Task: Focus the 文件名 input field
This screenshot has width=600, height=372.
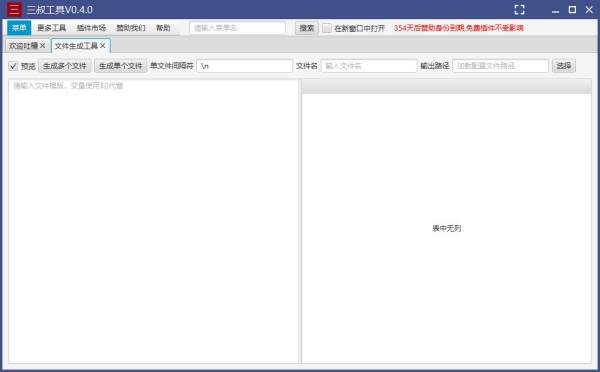Action: (369, 66)
